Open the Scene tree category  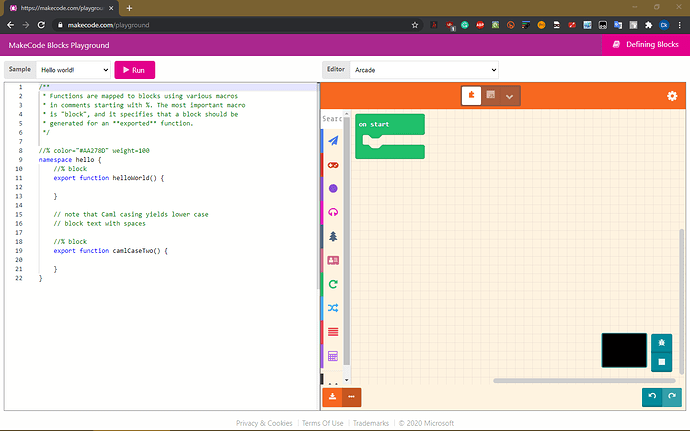333,236
